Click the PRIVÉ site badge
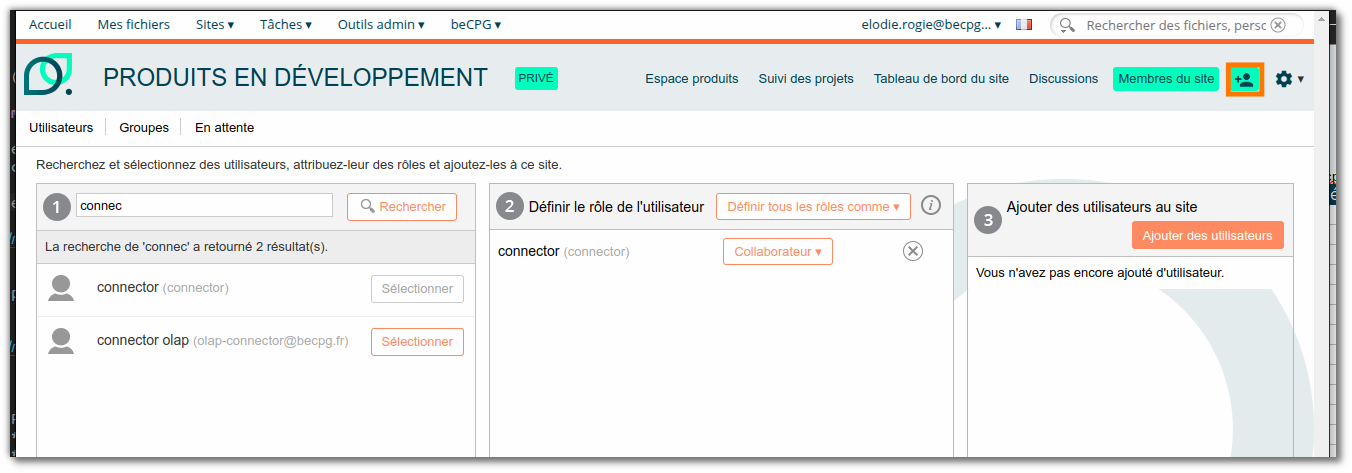 coord(536,78)
